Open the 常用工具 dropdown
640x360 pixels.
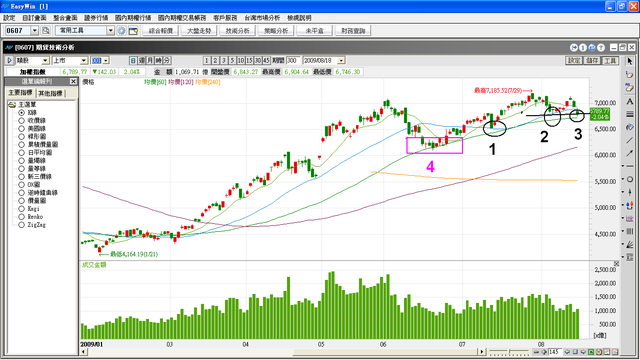pos(111,31)
